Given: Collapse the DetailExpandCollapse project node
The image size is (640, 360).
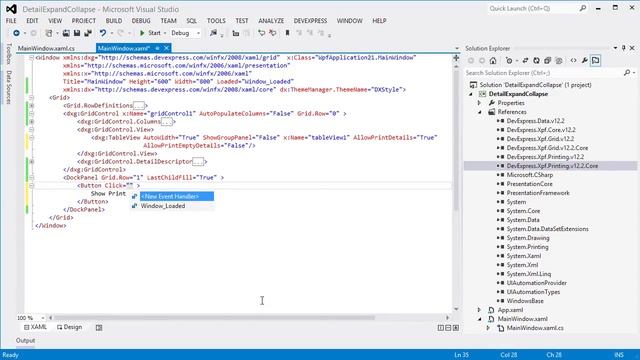Looking at the screenshot, I should point(471,94).
